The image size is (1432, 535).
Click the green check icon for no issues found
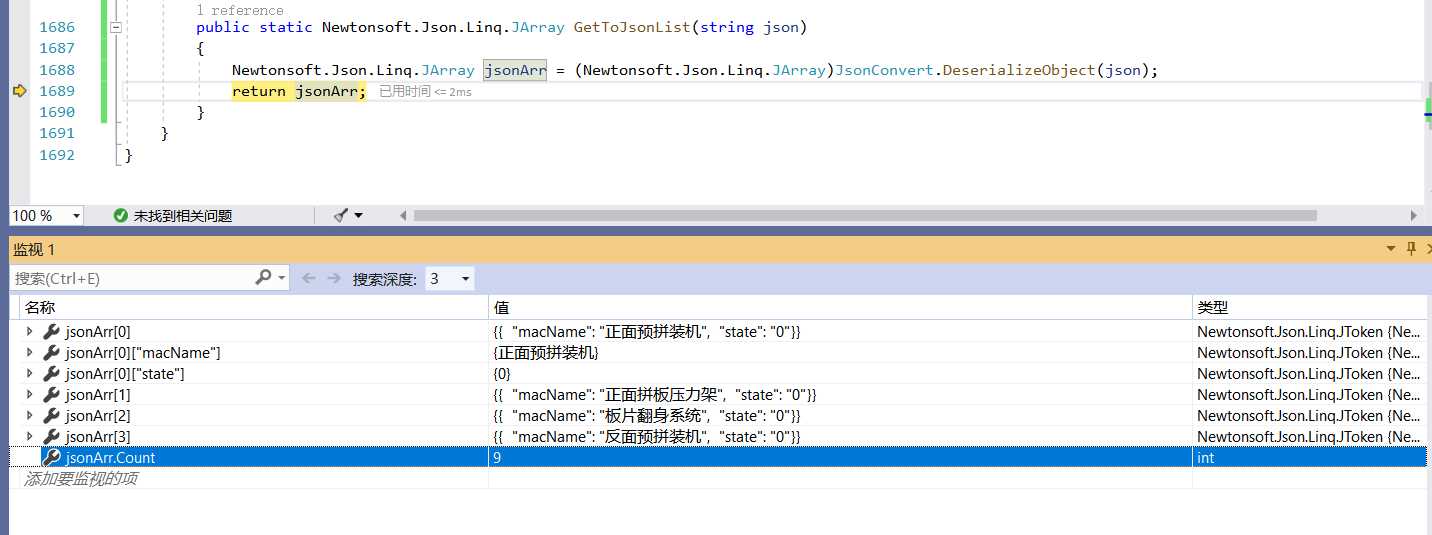point(121,215)
